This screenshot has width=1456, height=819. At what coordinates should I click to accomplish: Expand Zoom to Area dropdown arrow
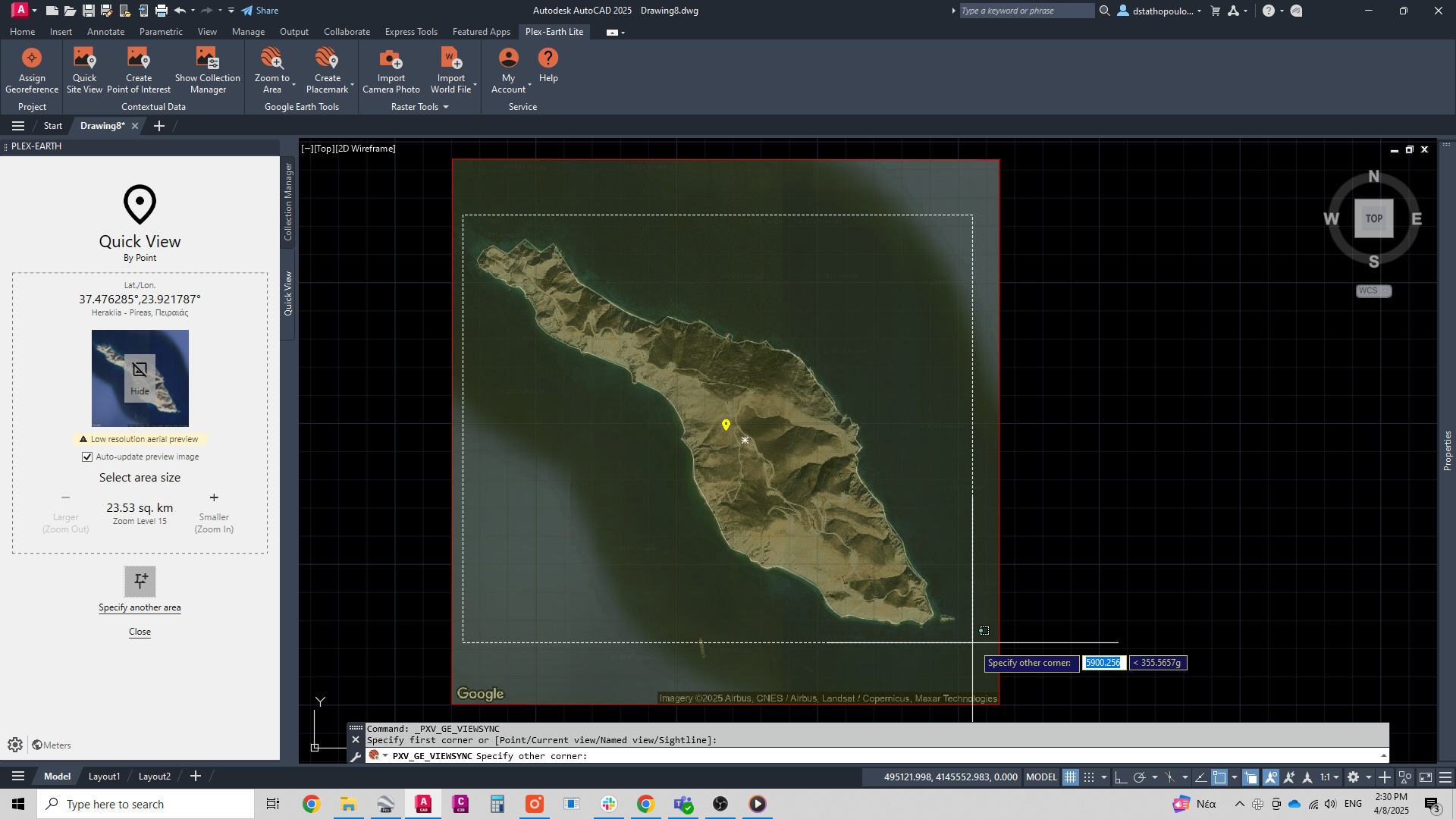click(293, 85)
